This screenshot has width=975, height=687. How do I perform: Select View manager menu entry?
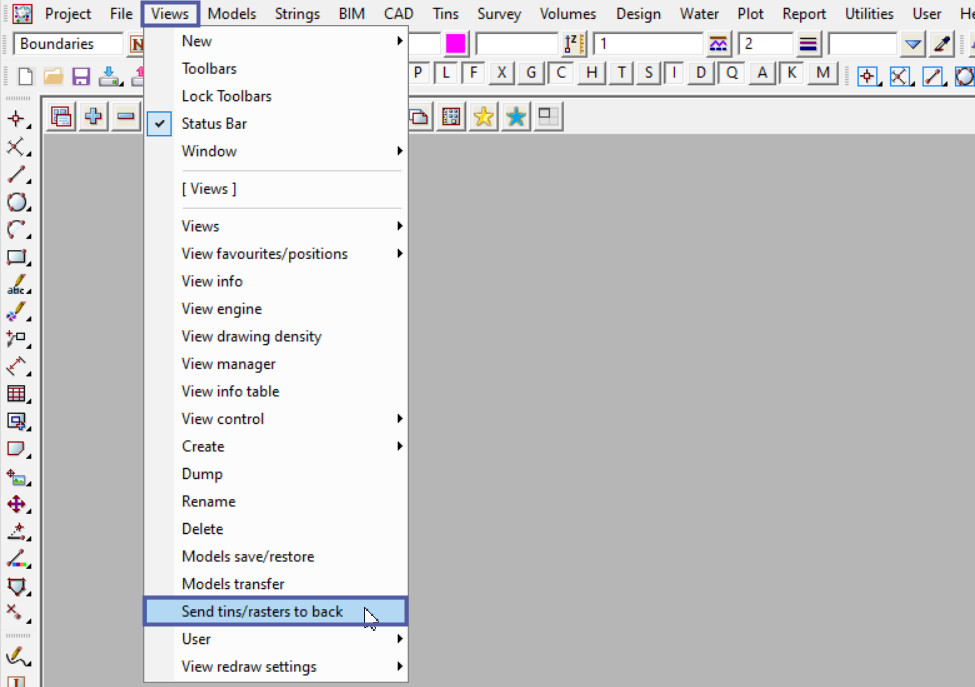(x=228, y=364)
